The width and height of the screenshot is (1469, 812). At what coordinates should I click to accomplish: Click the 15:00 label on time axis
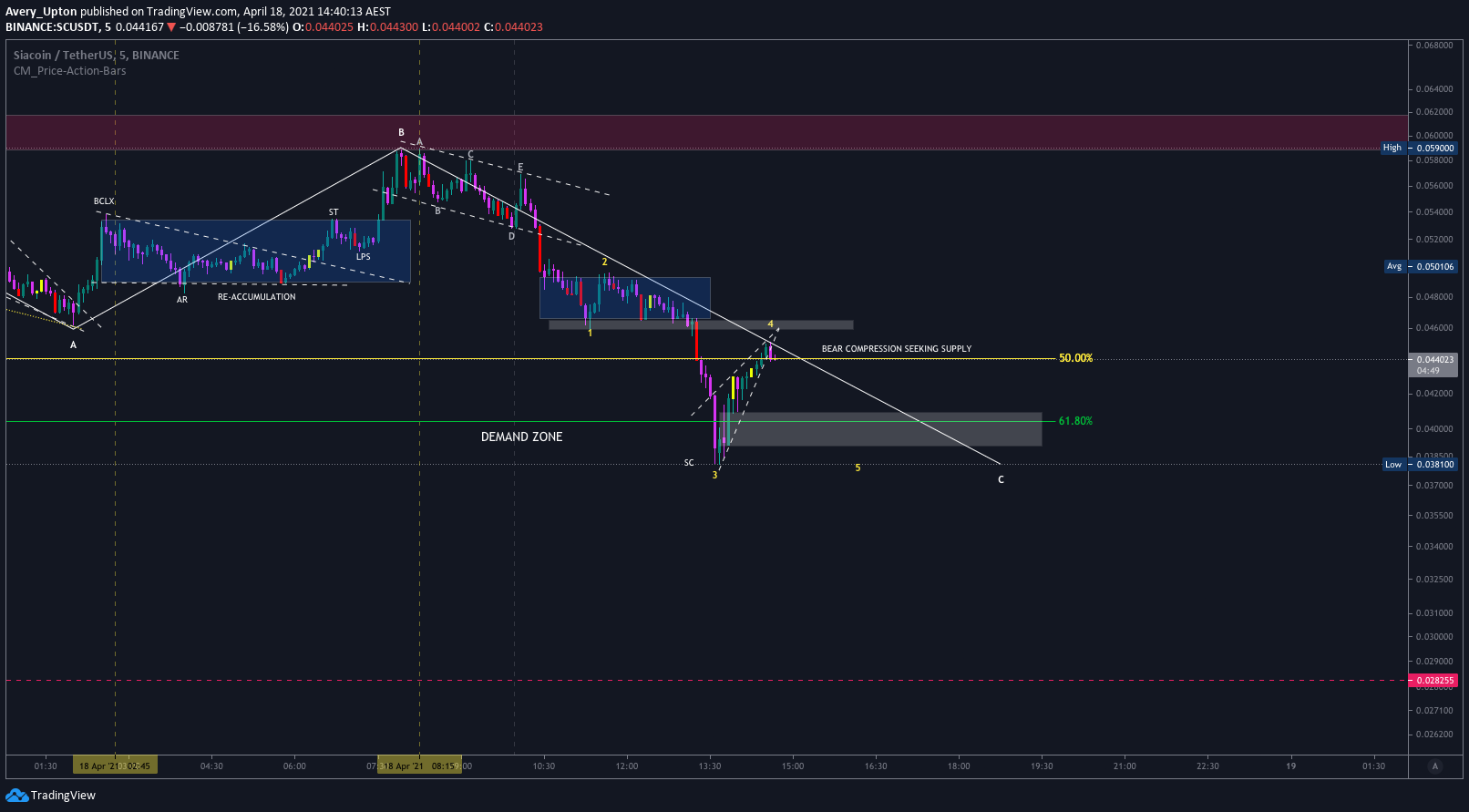point(793,766)
